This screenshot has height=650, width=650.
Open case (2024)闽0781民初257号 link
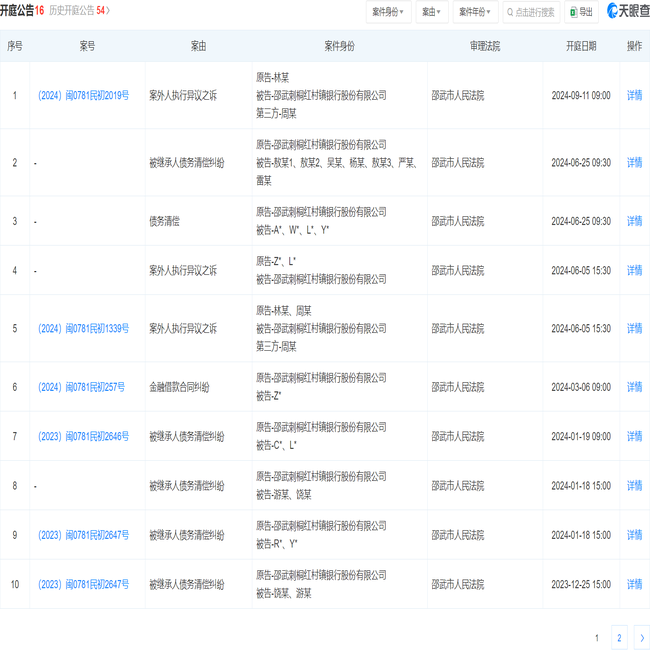point(81,387)
